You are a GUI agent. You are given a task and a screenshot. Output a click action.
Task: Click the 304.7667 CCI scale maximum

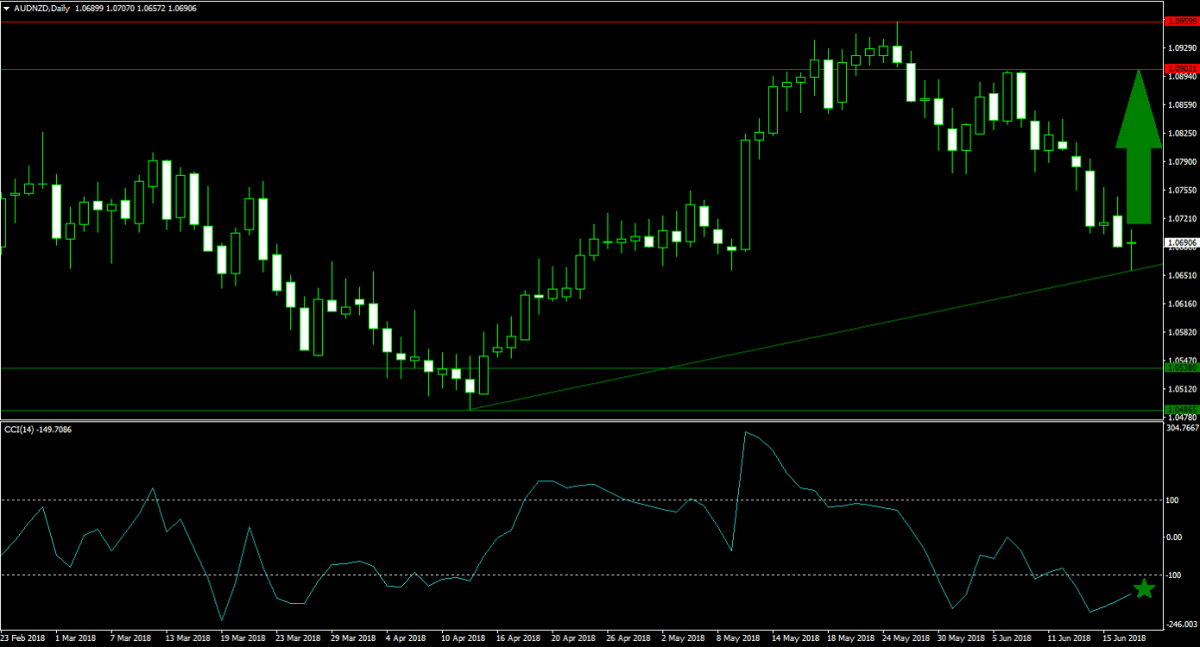[1182, 428]
